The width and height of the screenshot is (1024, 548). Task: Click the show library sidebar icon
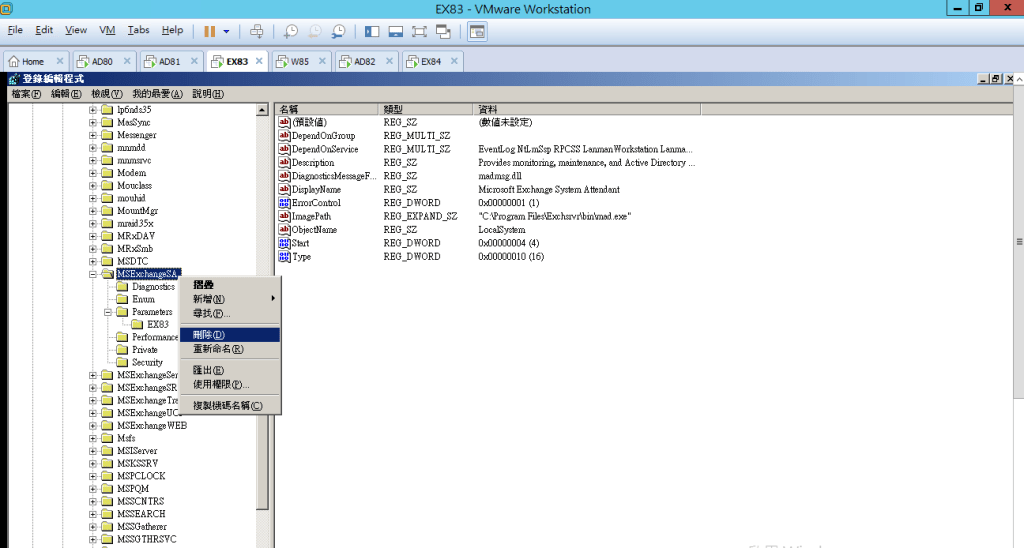click(373, 31)
